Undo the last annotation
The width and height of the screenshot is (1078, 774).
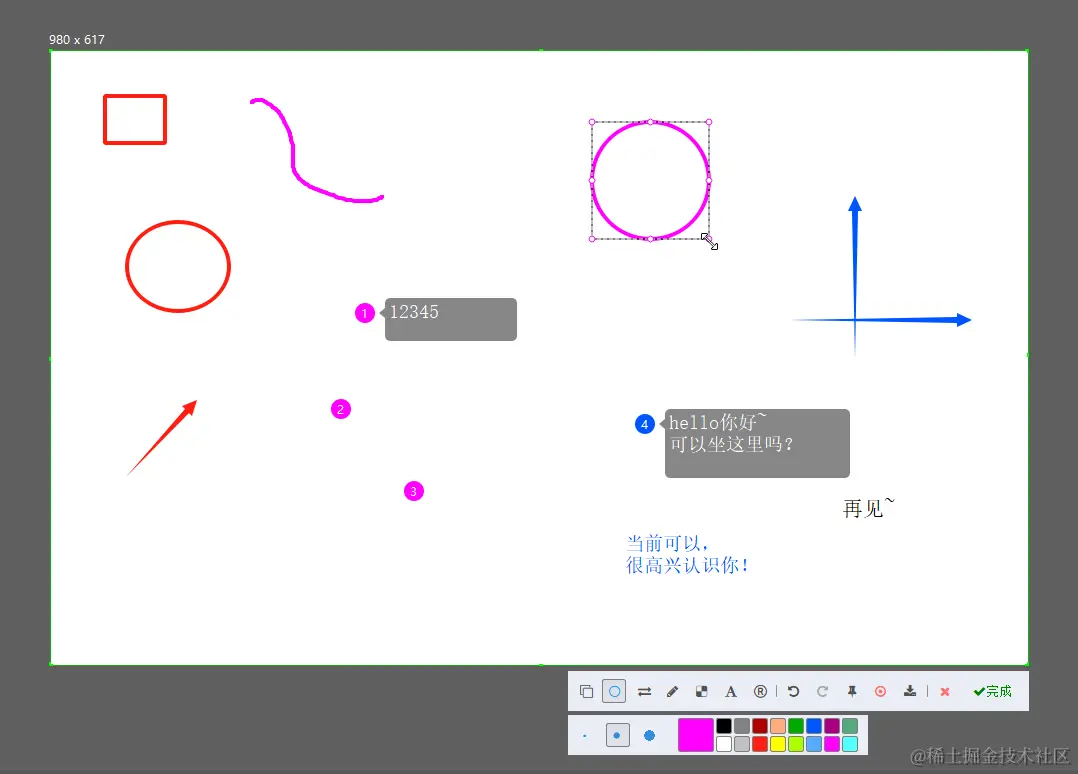pos(793,691)
